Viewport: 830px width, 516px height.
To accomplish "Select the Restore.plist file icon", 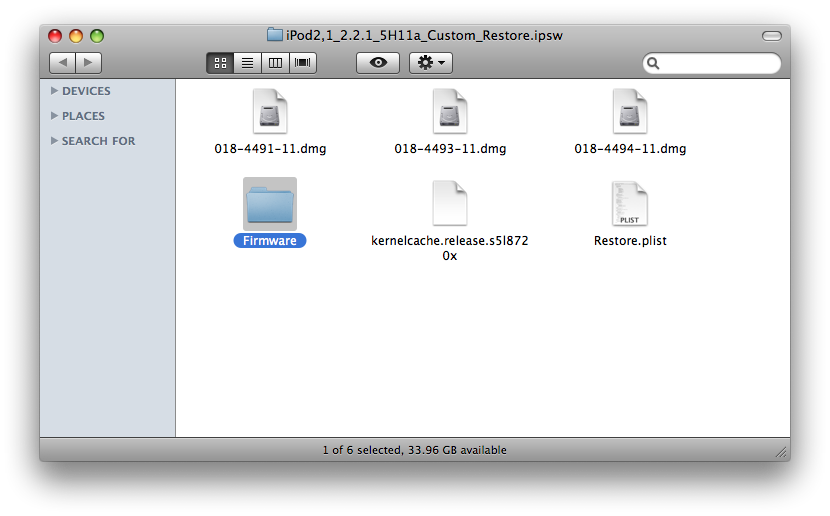I will point(630,204).
